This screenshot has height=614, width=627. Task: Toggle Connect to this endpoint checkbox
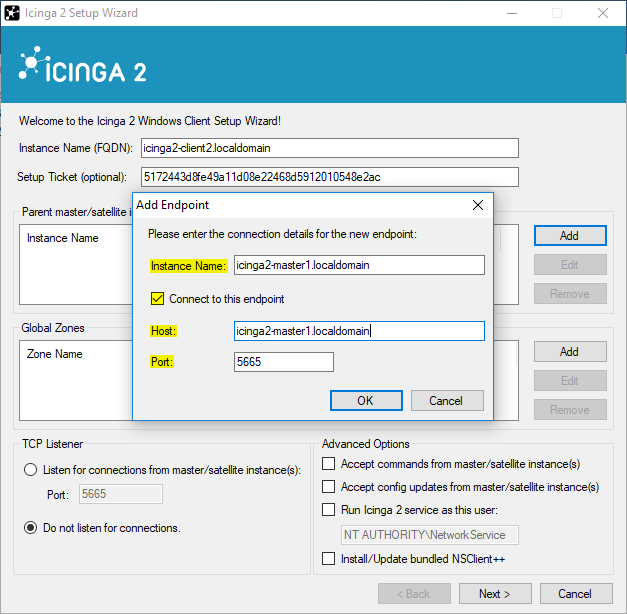click(x=157, y=299)
